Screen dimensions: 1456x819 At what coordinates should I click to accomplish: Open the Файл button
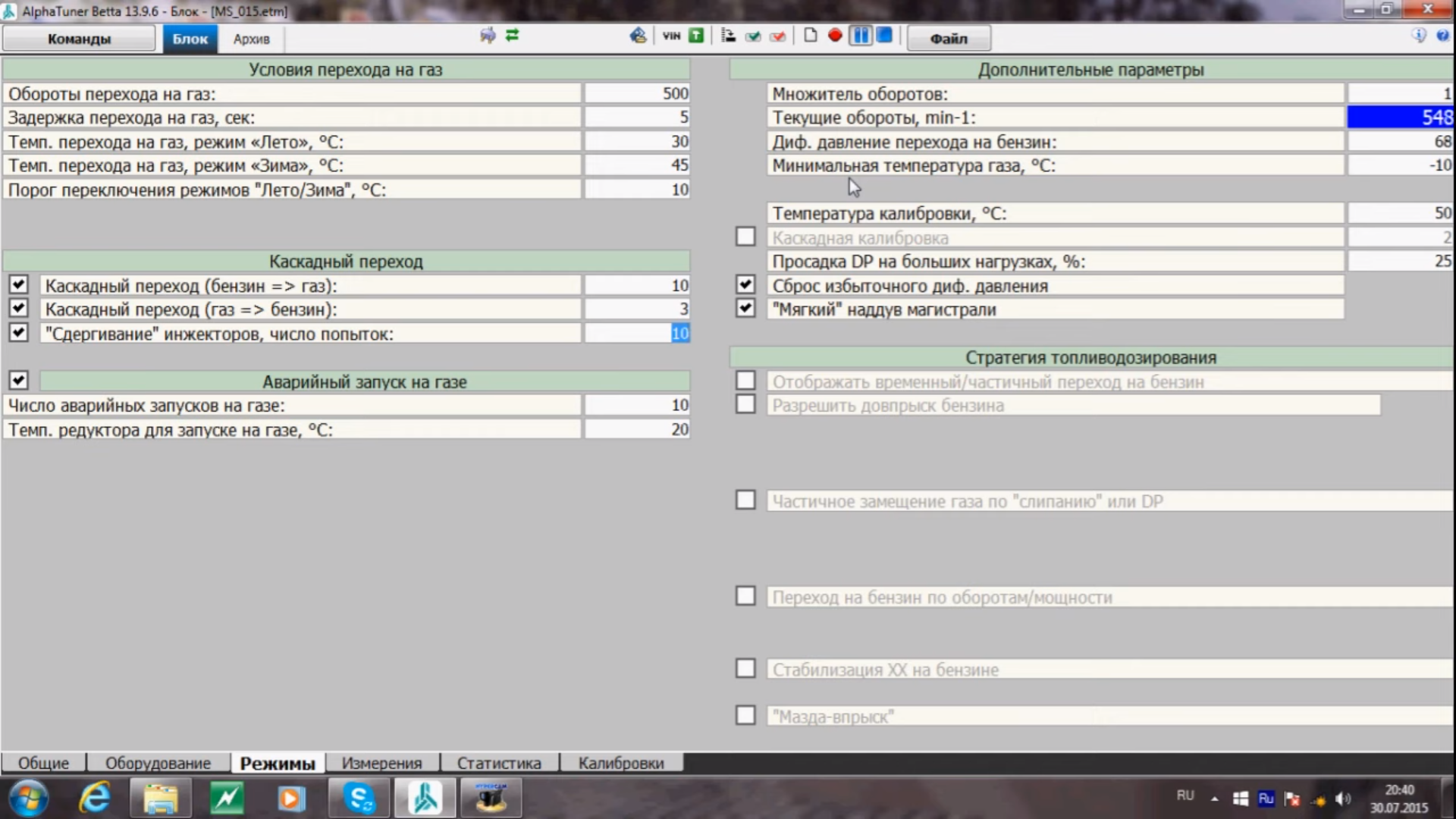point(948,39)
